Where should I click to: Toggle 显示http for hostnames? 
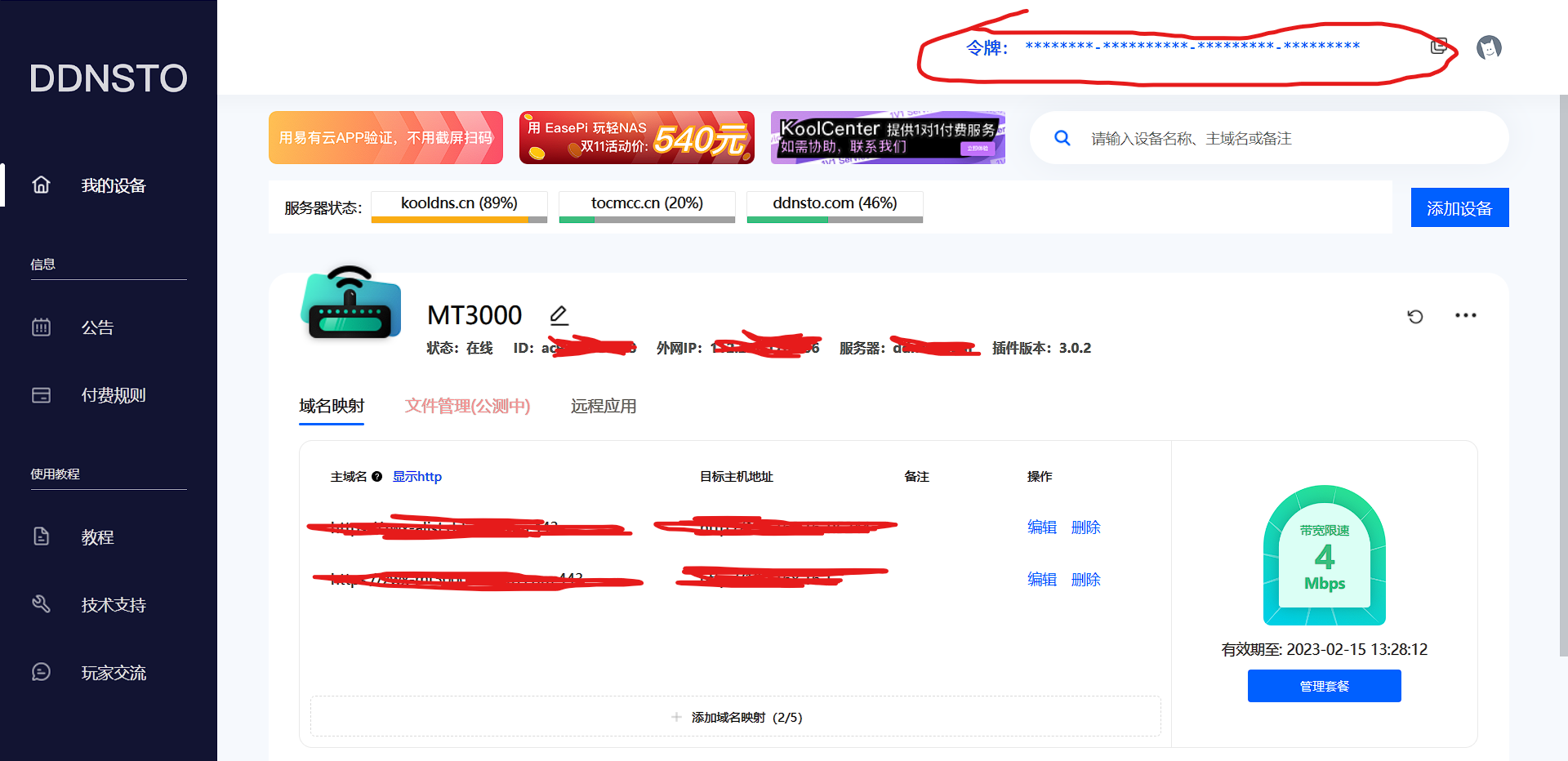point(416,477)
